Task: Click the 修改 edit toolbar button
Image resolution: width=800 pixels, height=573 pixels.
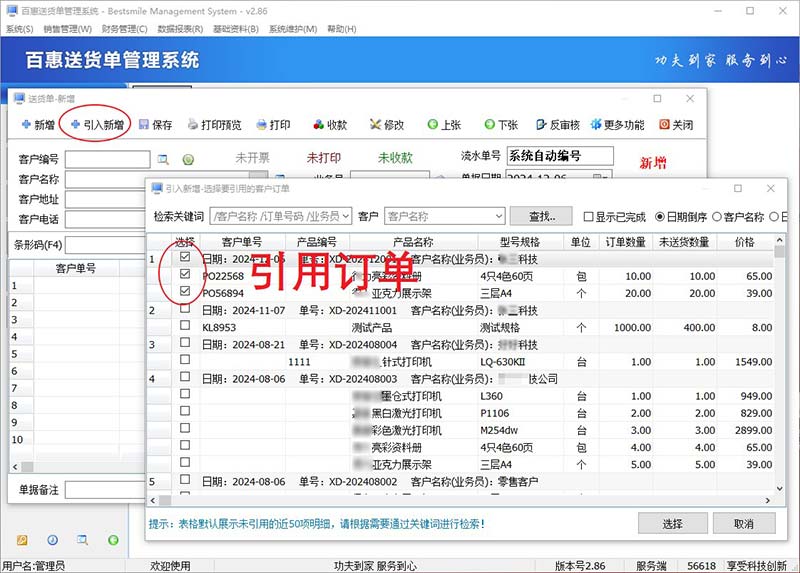Action: click(387, 124)
